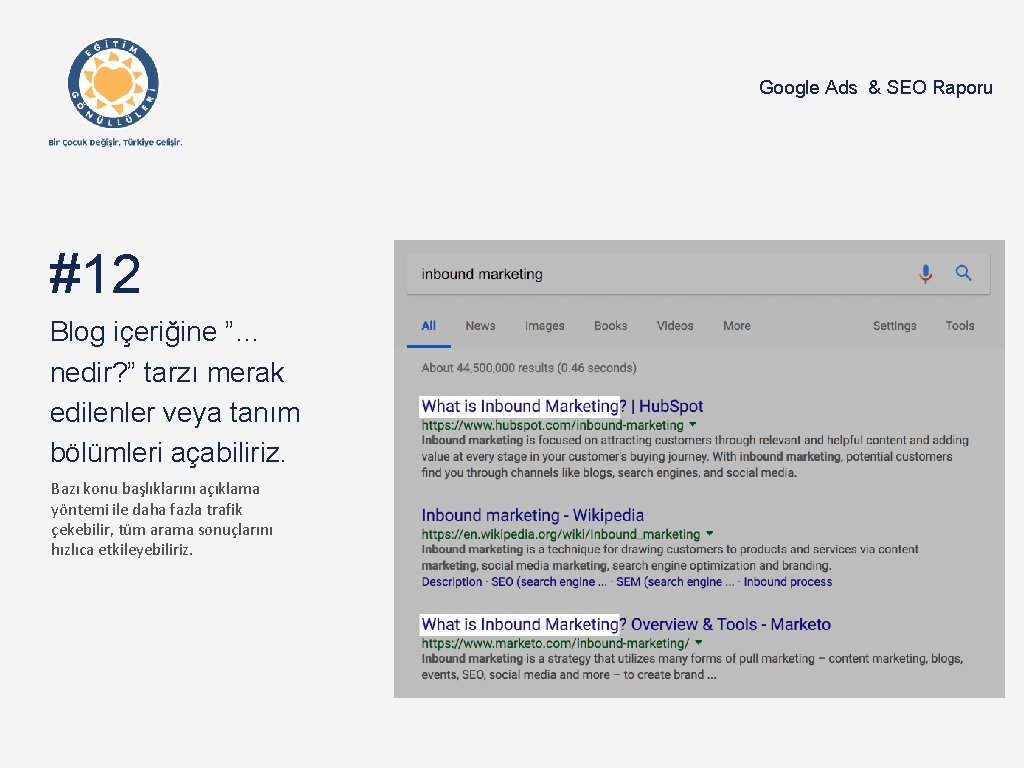Open the Videos results tab
1024x768 pixels.
click(x=675, y=325)
